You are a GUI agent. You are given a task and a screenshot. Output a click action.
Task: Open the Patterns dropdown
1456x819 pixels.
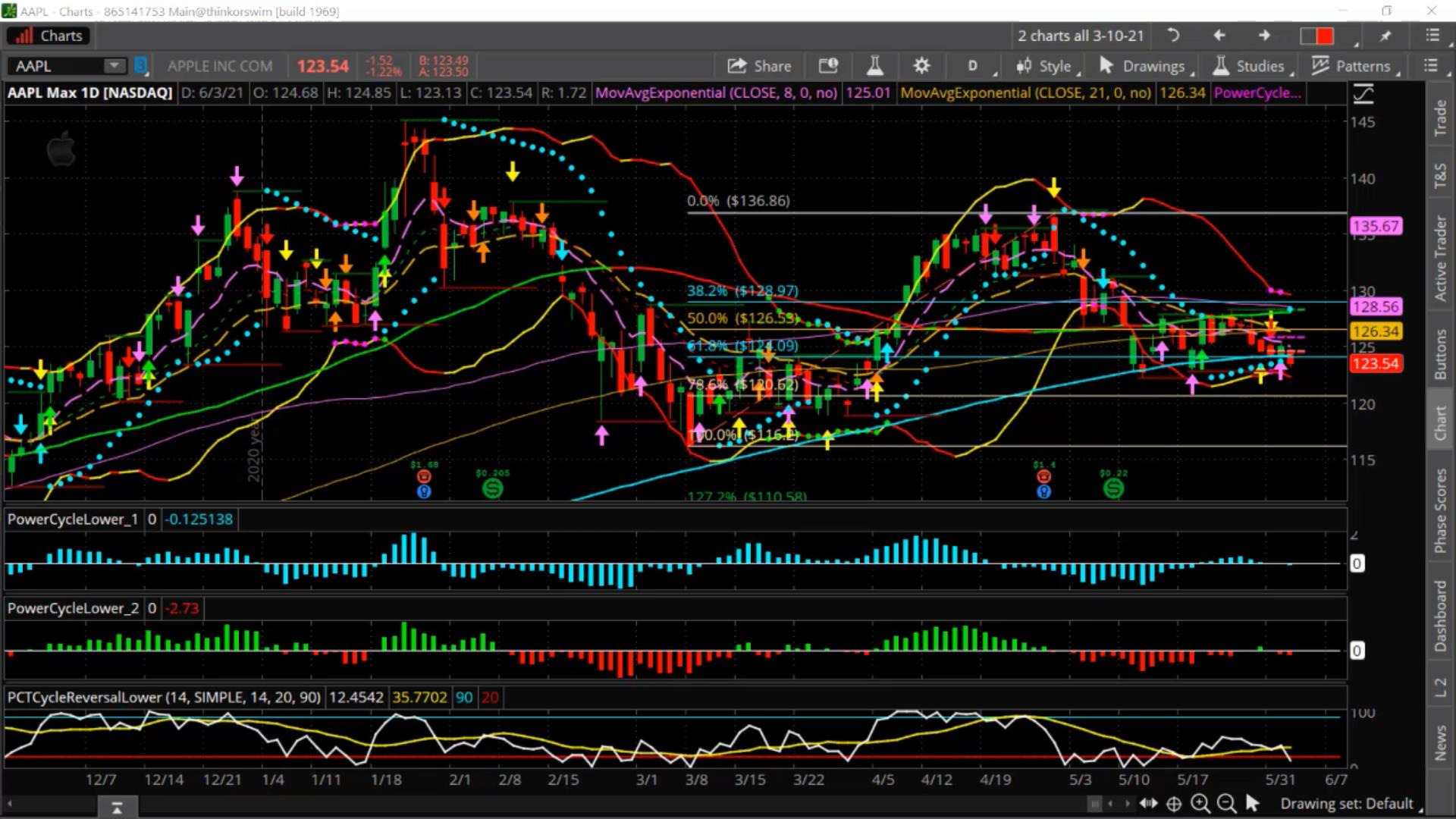pyautogui.click(x=1354, y=66)
